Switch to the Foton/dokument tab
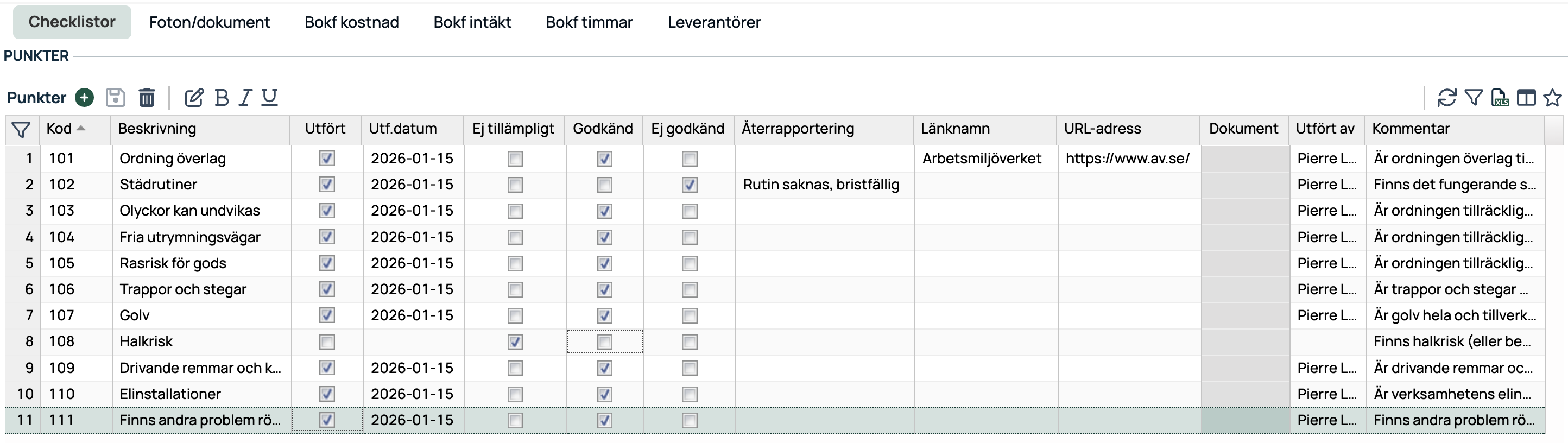This screenshot has width=1568, height=443. point(210,22)
